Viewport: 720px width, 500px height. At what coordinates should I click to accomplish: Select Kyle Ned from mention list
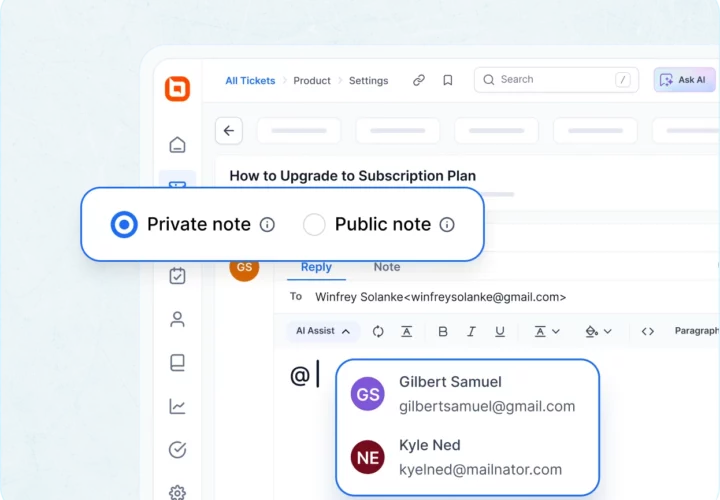click(467, 457)
